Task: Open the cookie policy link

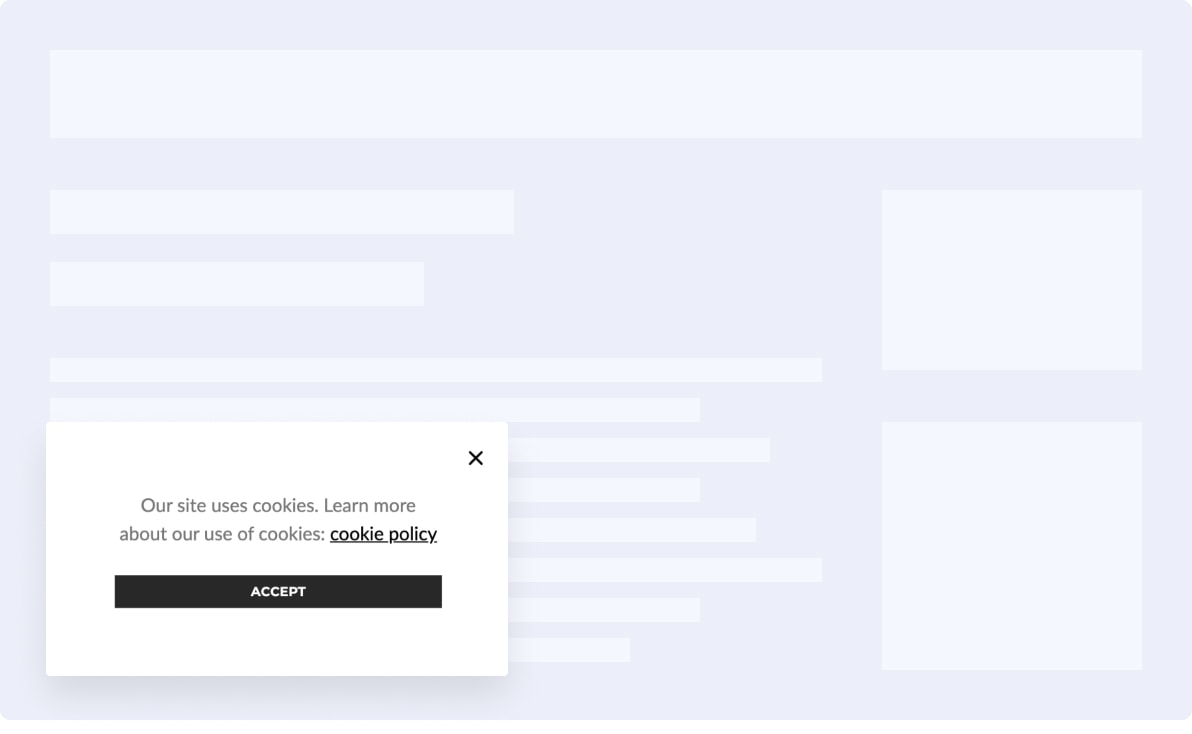Action: pos(383,534)
